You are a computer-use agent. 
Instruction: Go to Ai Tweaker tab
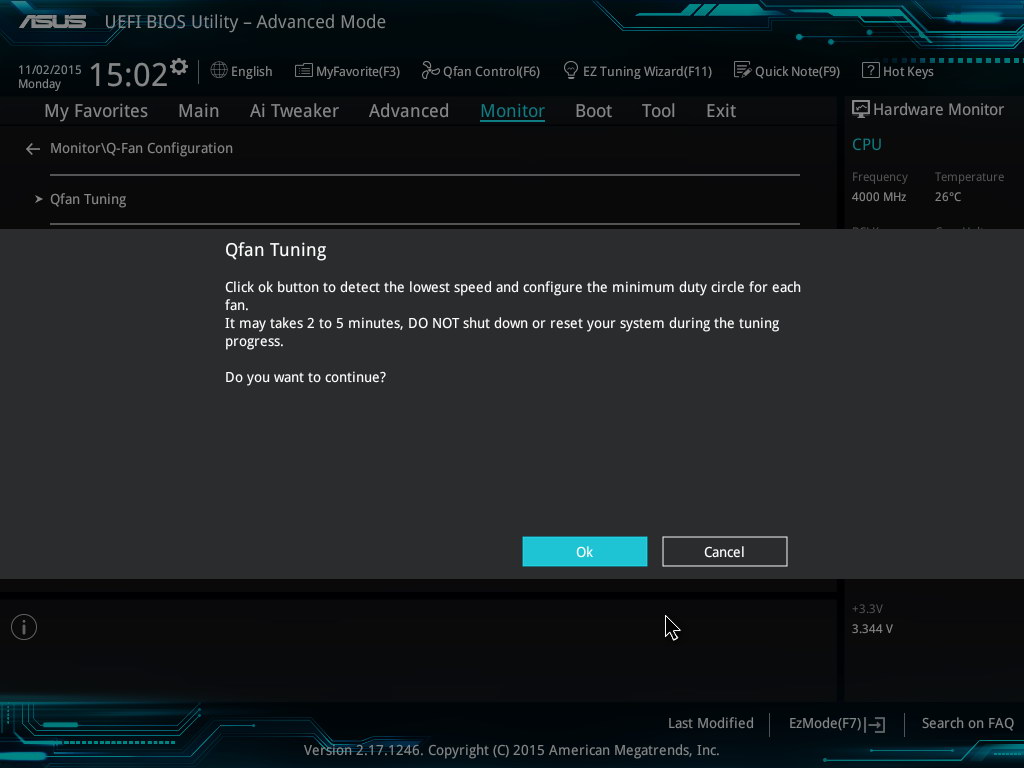click(294, 111)
